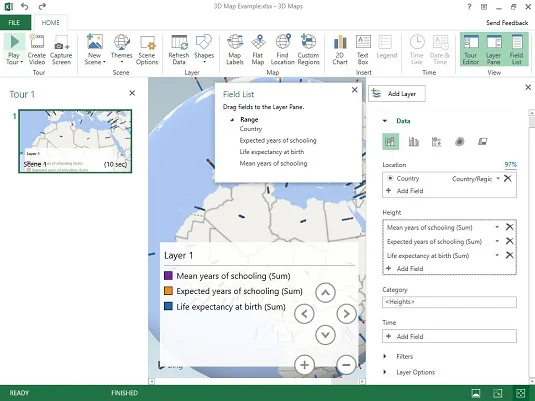Toggle the Field List view
Viewport: 535px width, 401px height.
click(x=517, y=49)
